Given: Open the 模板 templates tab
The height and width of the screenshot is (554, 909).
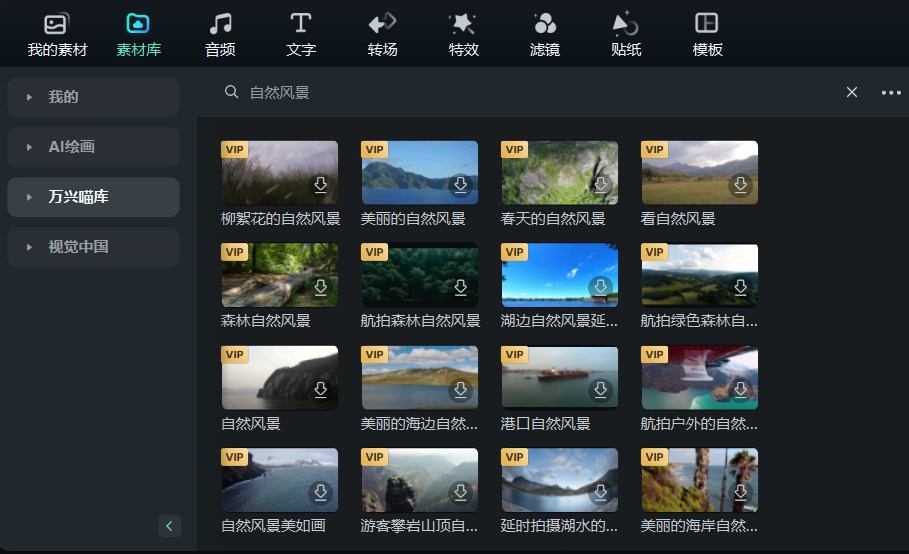Looking at the screenshot, I should (x=707, y=35).
